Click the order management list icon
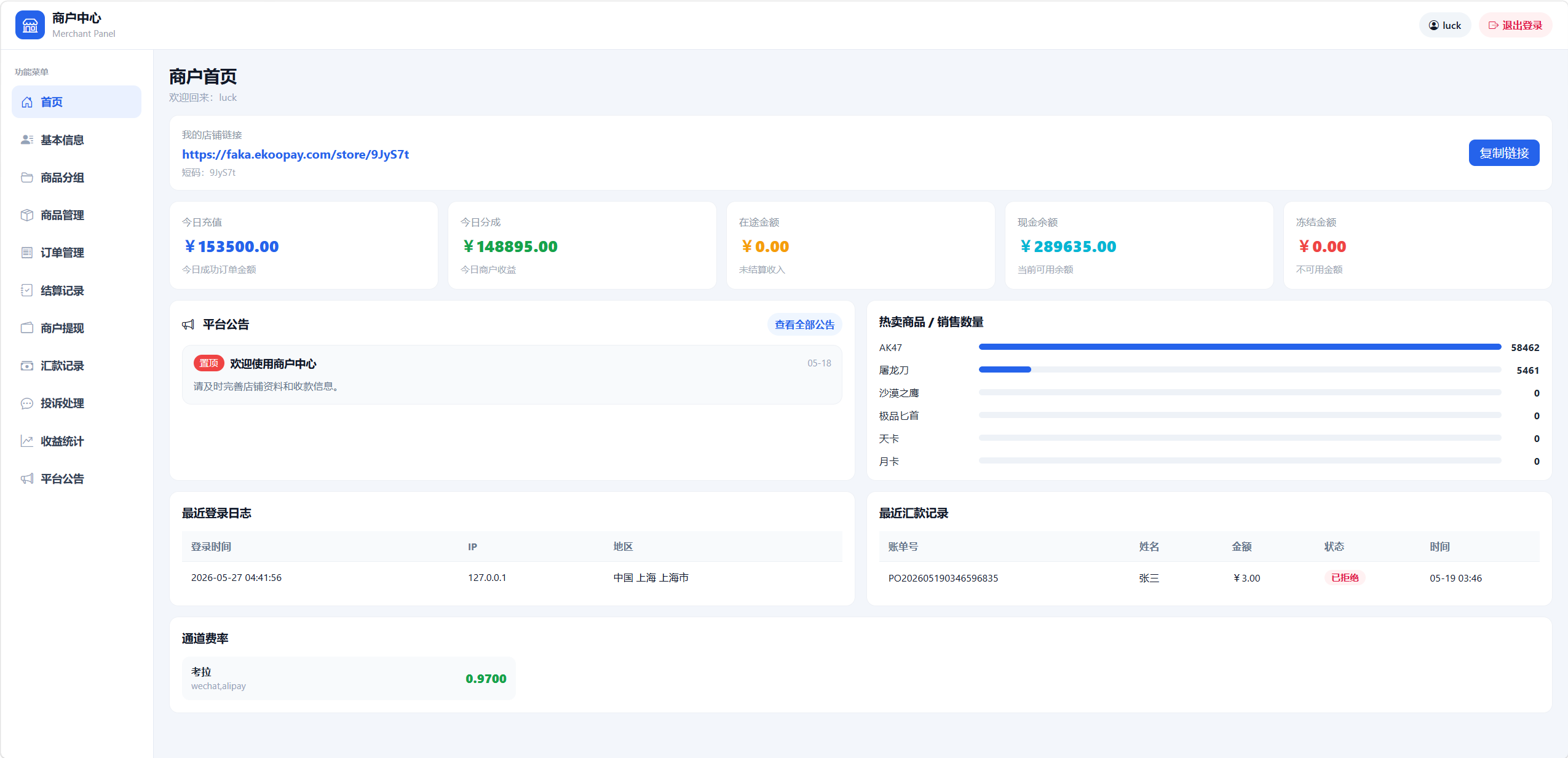The width and height of the screenshot is (1568, 758). (27, 253)
